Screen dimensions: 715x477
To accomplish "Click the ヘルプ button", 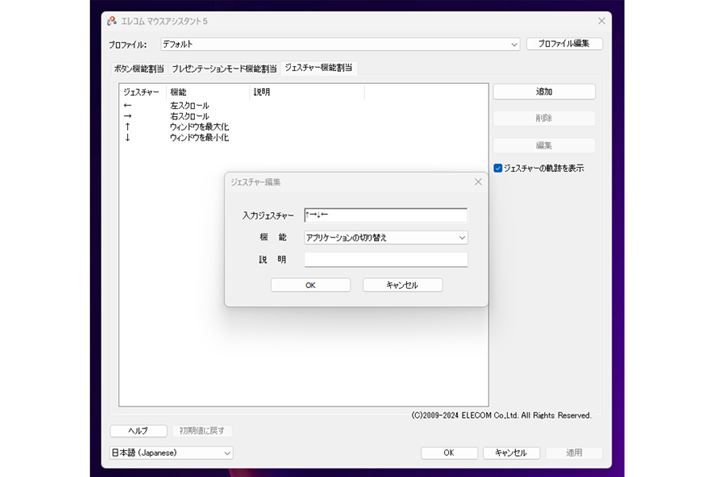I will pos(138,431).
